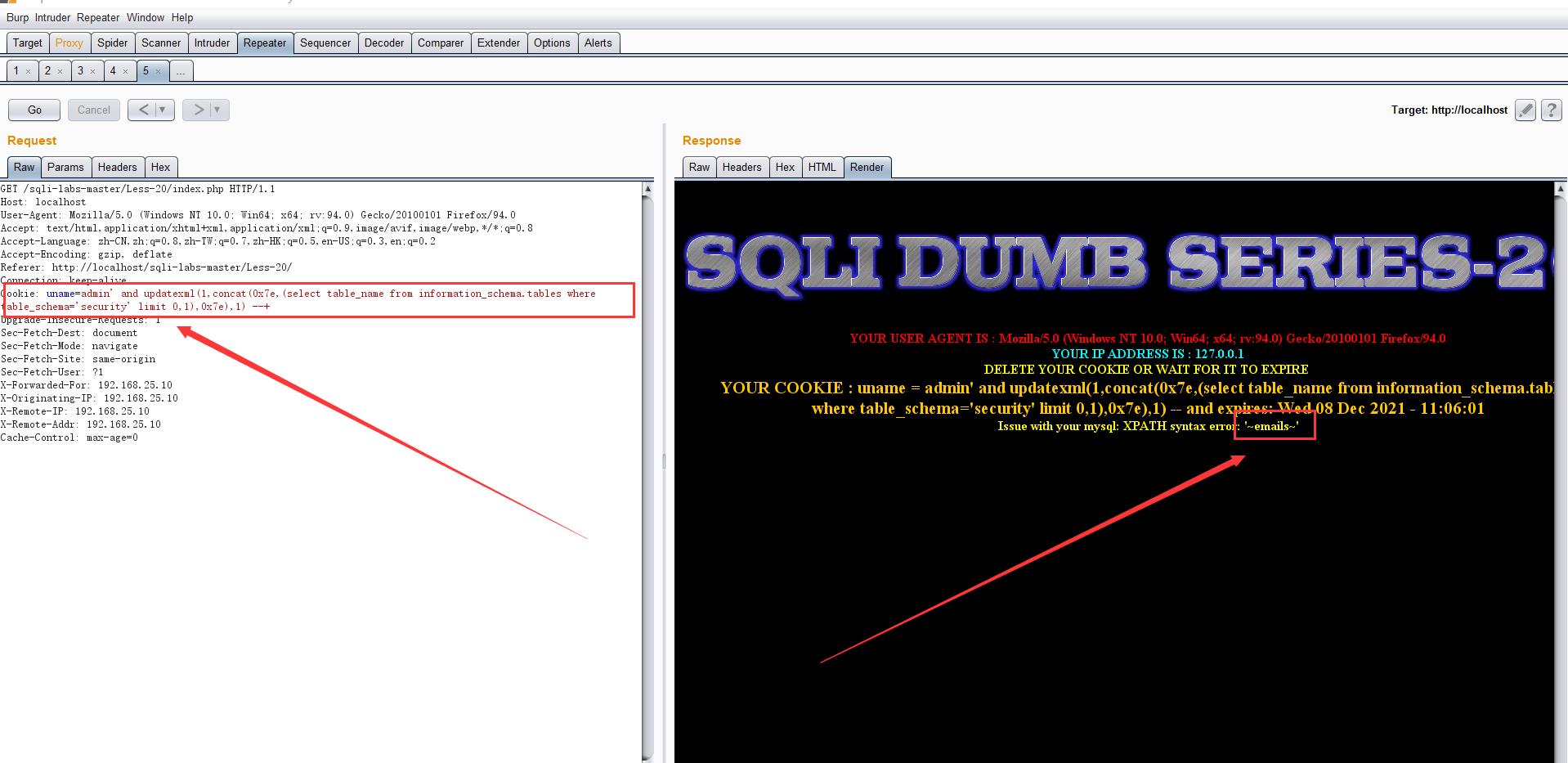Click the 'DELETE YOUR COOKIE' message
The width and height of the screenshot is (1568, 763).
pos(1146,370)
